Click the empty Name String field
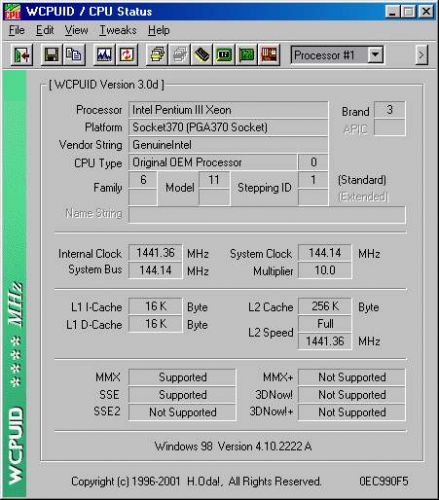The width and height of the screenshot is (439, 500). pyautogui.click(x=267, y=215)
